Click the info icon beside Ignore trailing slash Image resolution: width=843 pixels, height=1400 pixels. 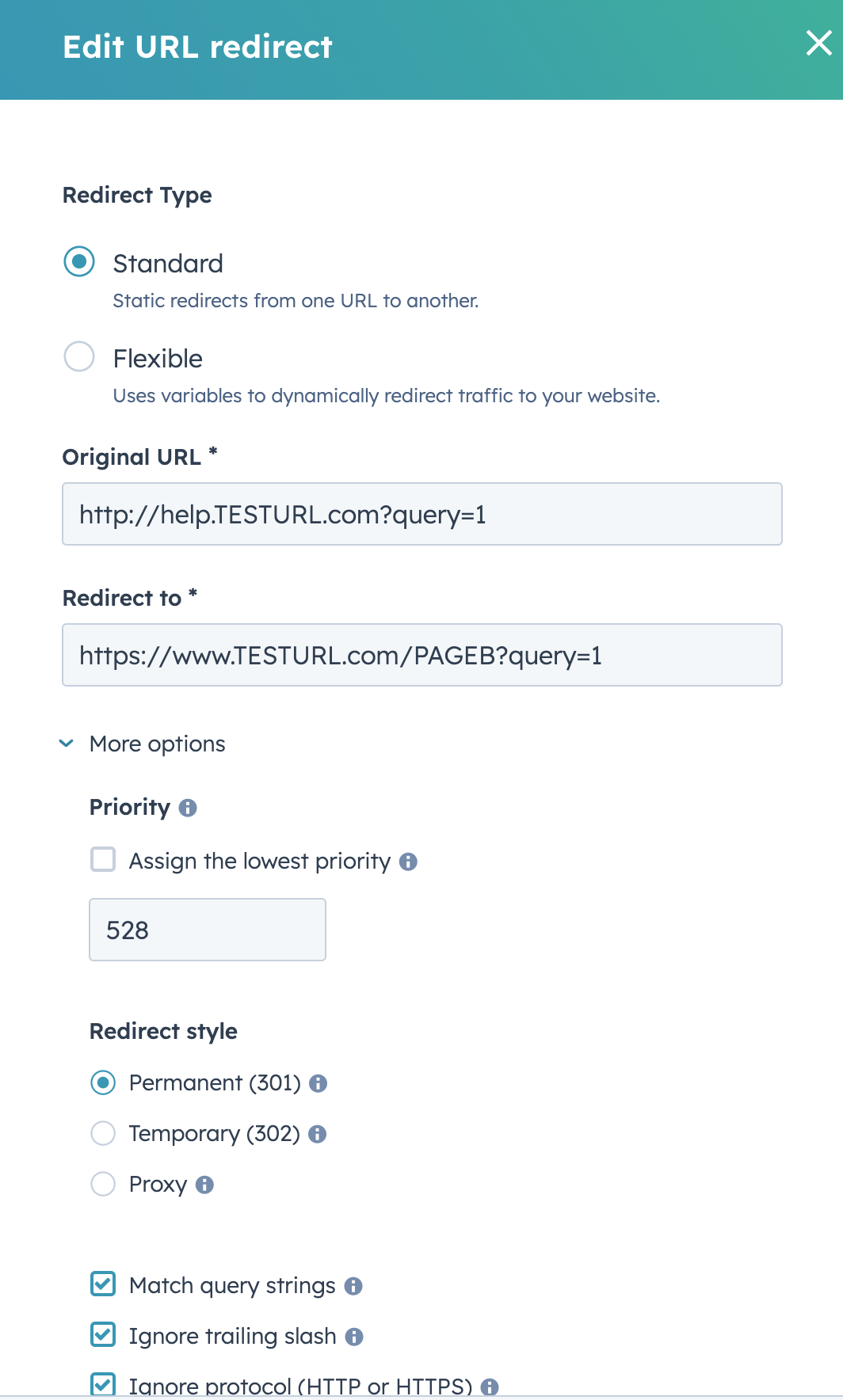click(354, 1335)
